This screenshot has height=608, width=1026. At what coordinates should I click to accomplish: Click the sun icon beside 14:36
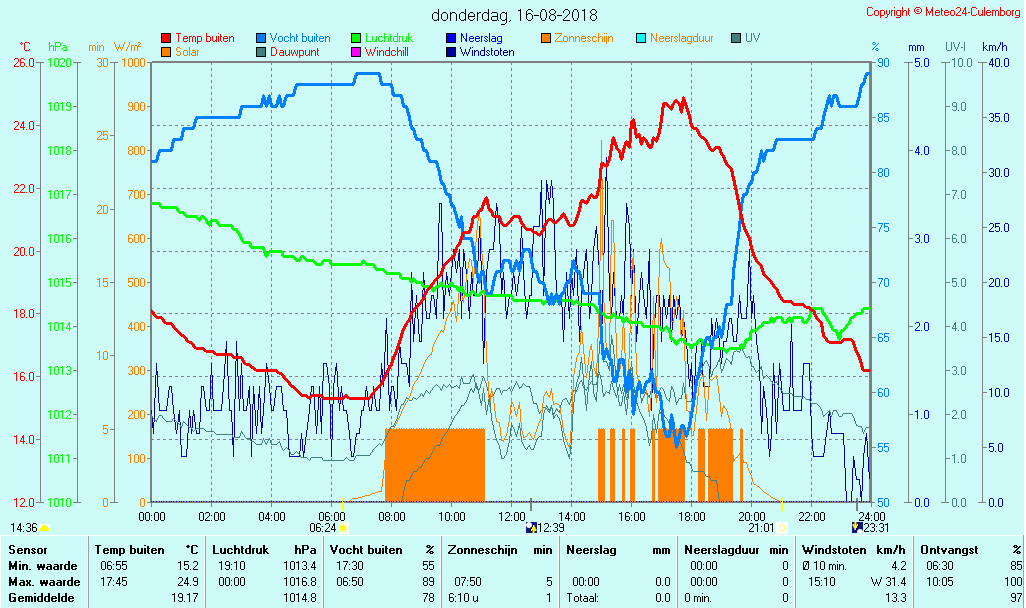click(x=45, y=527)
